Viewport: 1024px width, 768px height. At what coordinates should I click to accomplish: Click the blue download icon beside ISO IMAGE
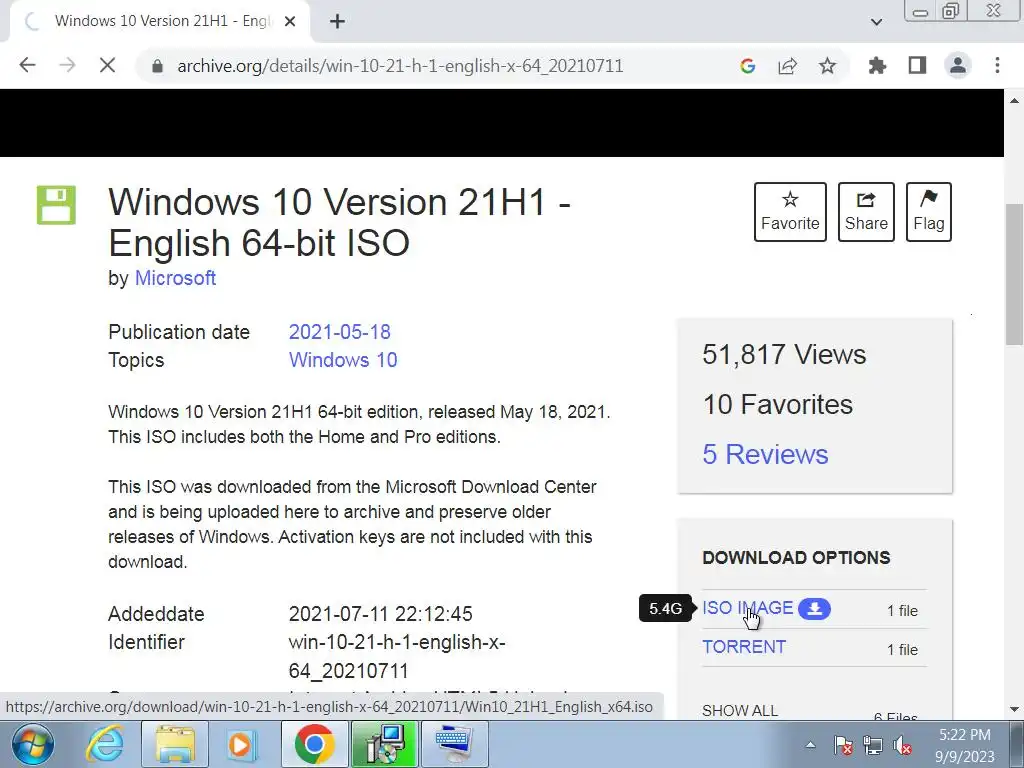[814, 609]
